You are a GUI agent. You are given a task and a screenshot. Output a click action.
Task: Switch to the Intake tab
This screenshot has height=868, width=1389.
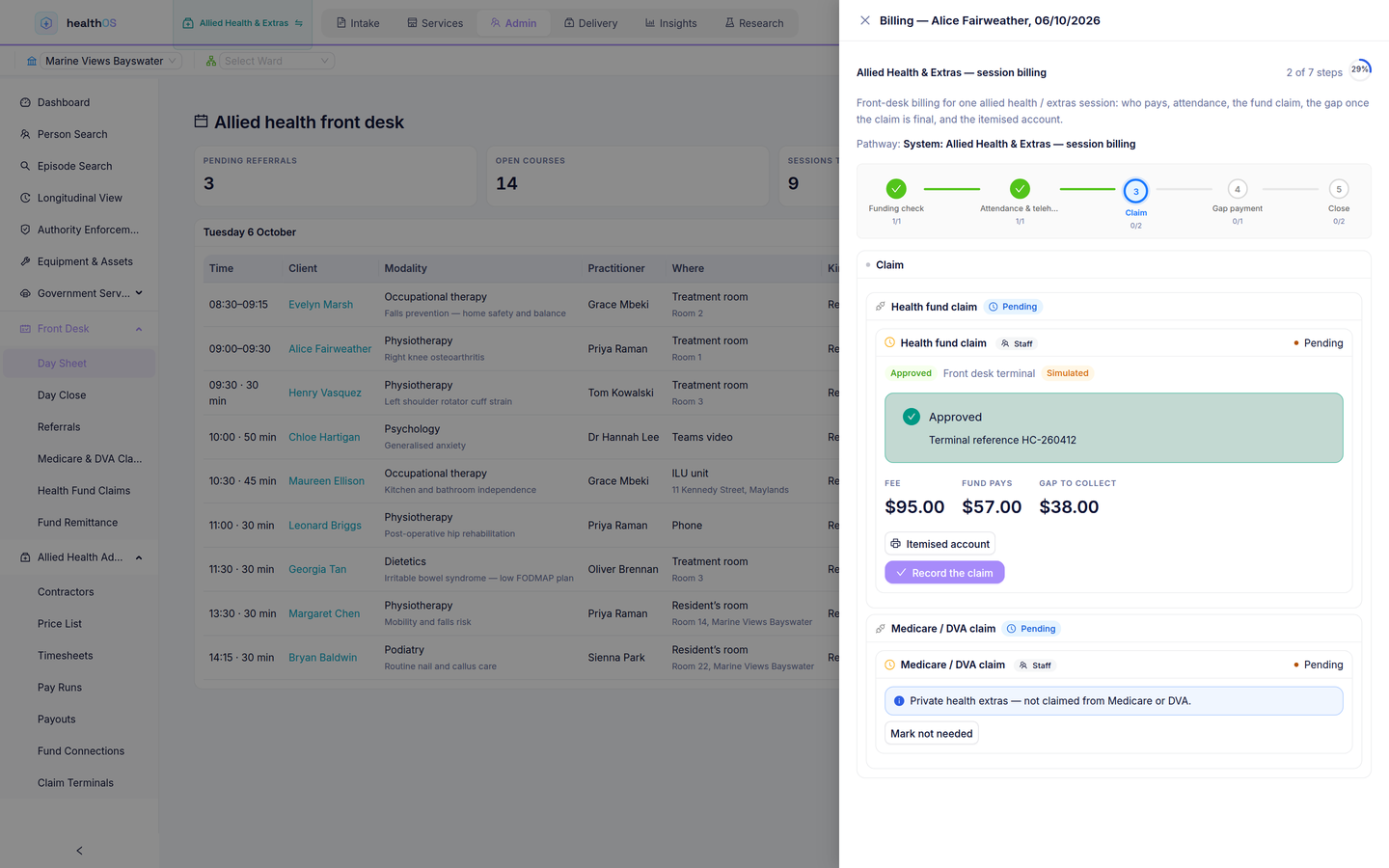358,23
